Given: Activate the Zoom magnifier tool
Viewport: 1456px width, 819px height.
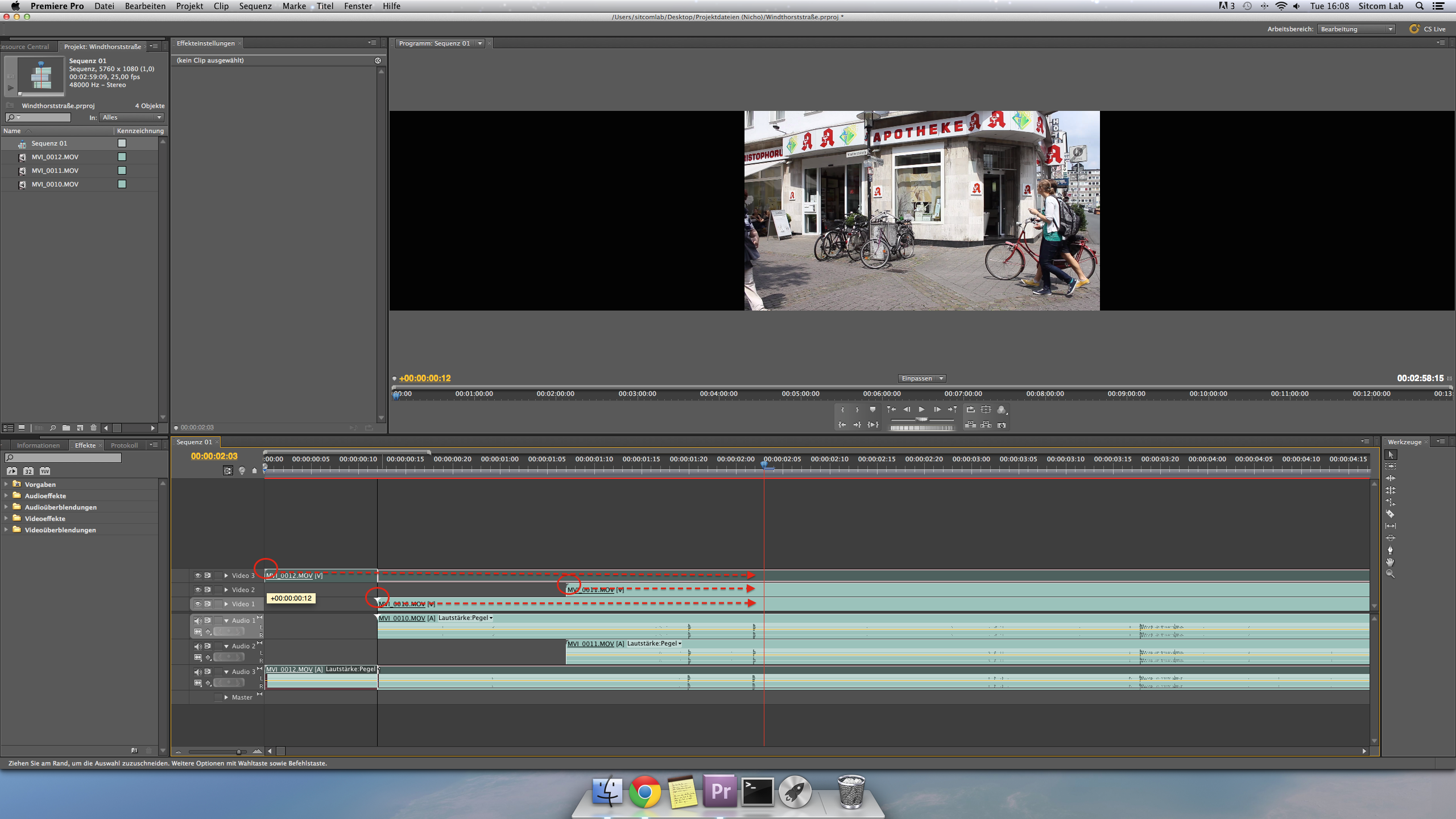Looking at the screenshot, I should point(1390,574).
